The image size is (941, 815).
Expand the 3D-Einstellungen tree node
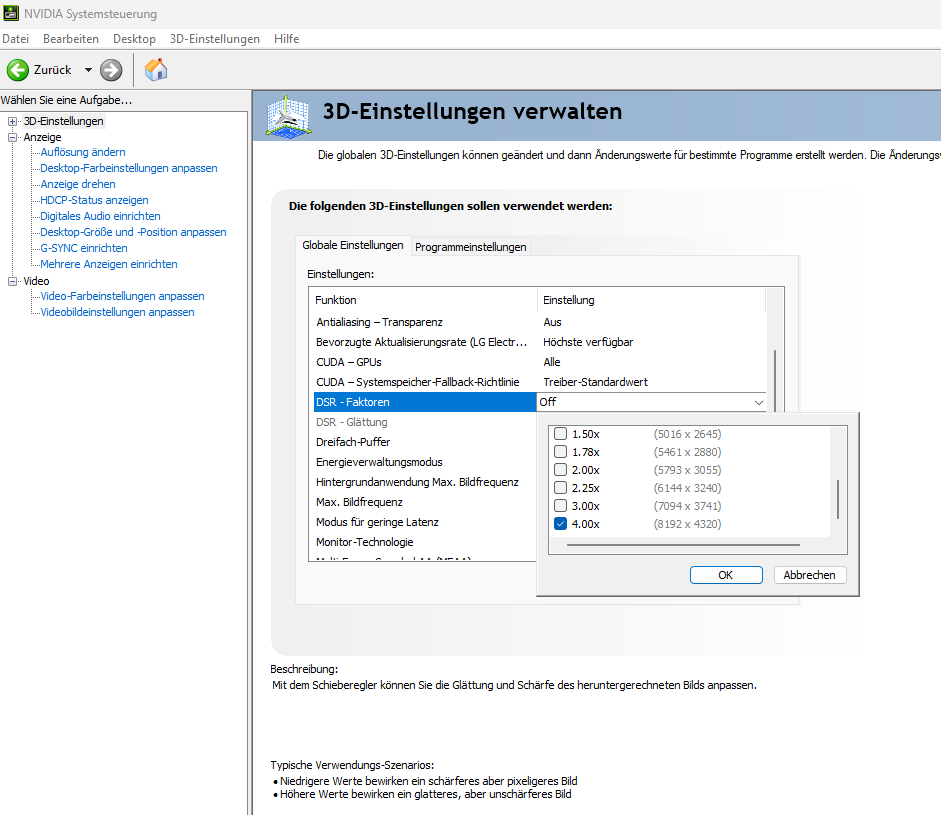point(12,121)
